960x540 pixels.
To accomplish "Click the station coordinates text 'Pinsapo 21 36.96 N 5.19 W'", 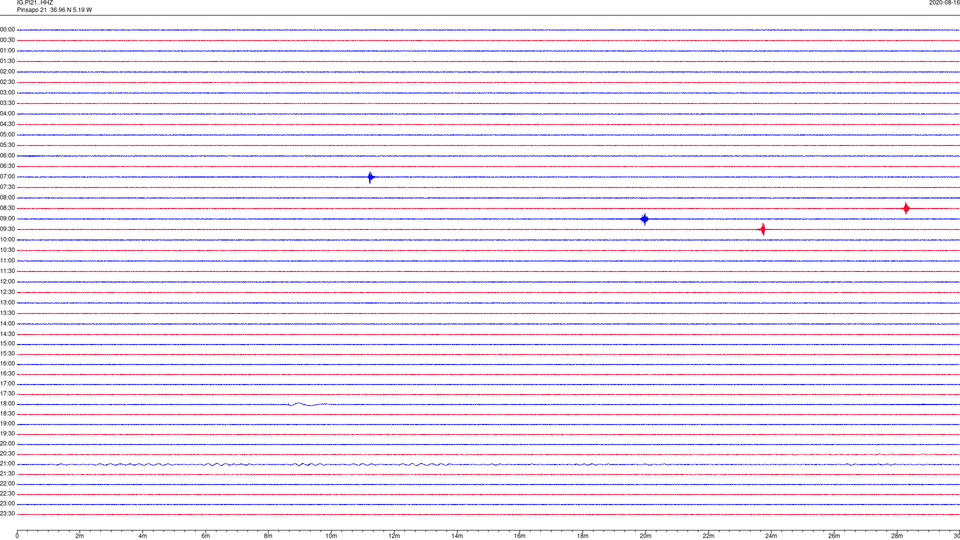I will tap(54, 10).
